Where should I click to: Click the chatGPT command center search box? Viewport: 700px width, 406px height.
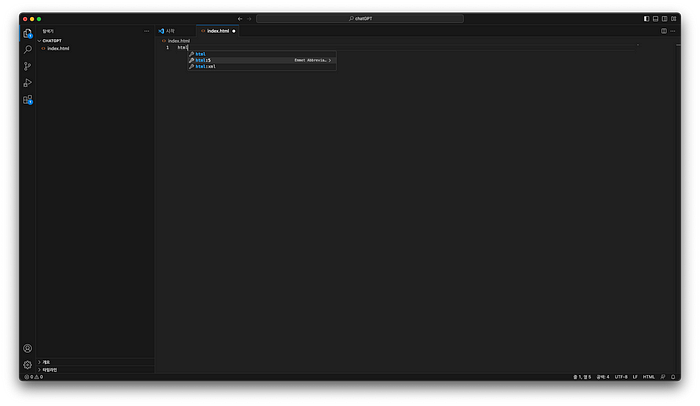tap(360, 18)
